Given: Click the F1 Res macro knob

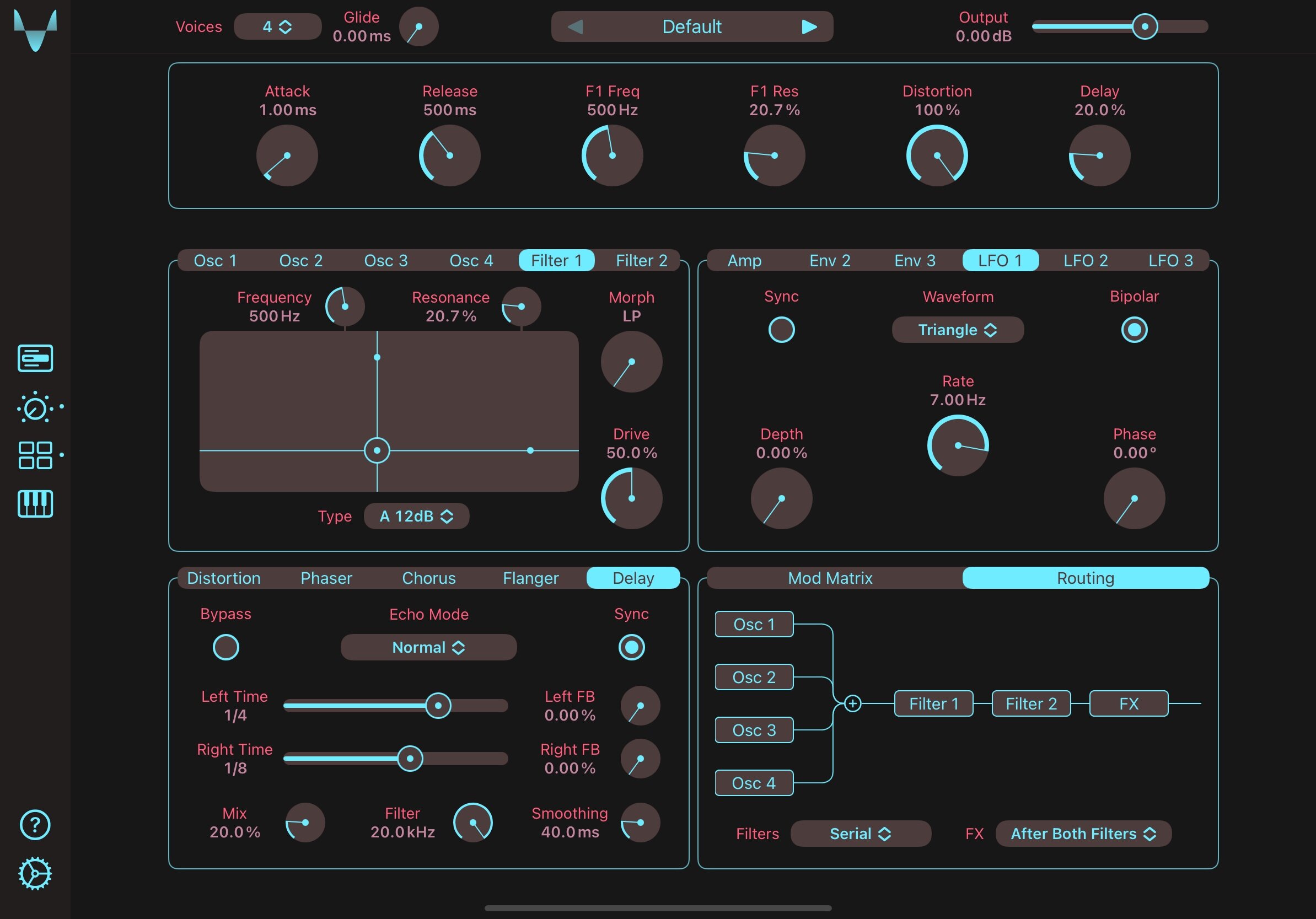Looking at the screenshot, I should pos(775,155).
